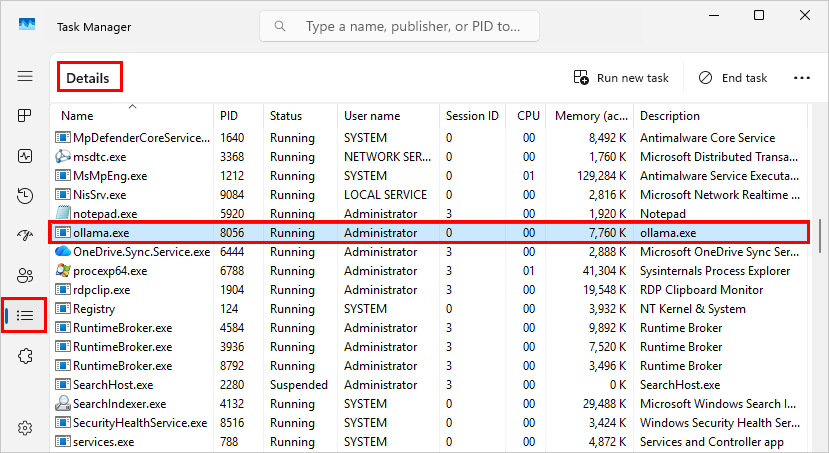Open the Processes page in sidebar
The height and width of the screenshot is (453, 829).
(x=25, y=116)
